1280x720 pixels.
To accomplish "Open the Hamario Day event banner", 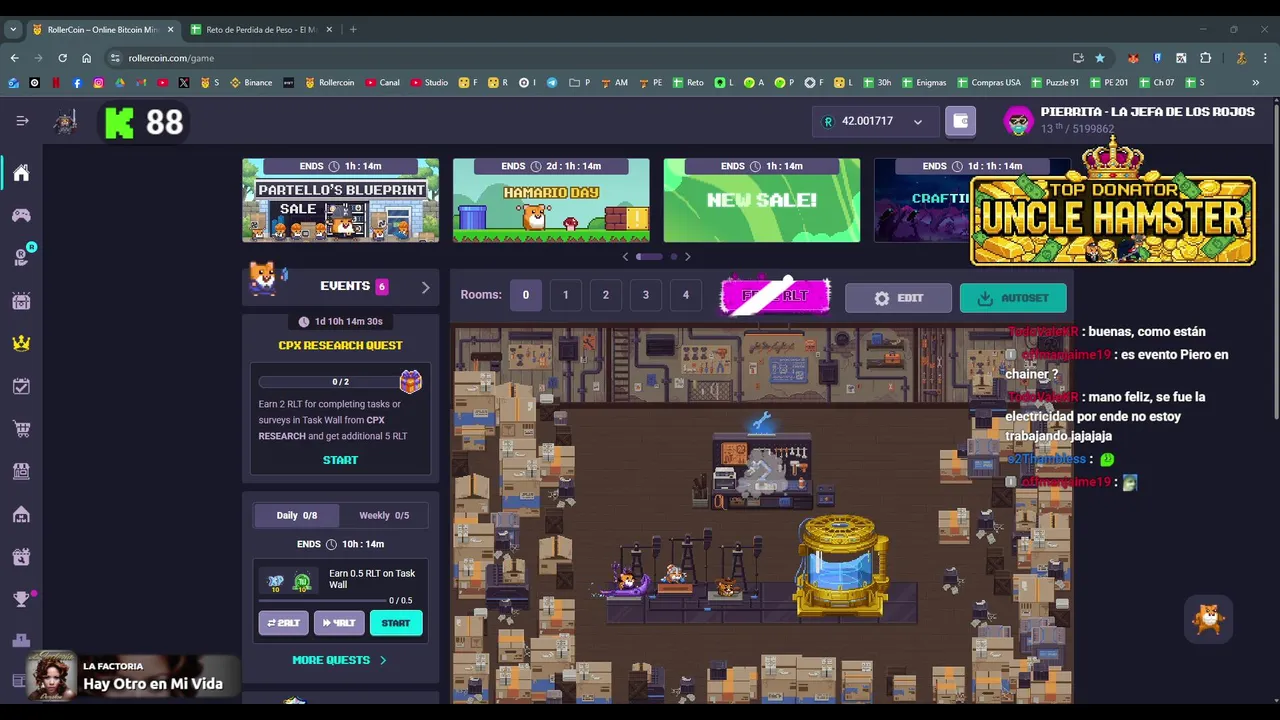I will coord(551,200).
